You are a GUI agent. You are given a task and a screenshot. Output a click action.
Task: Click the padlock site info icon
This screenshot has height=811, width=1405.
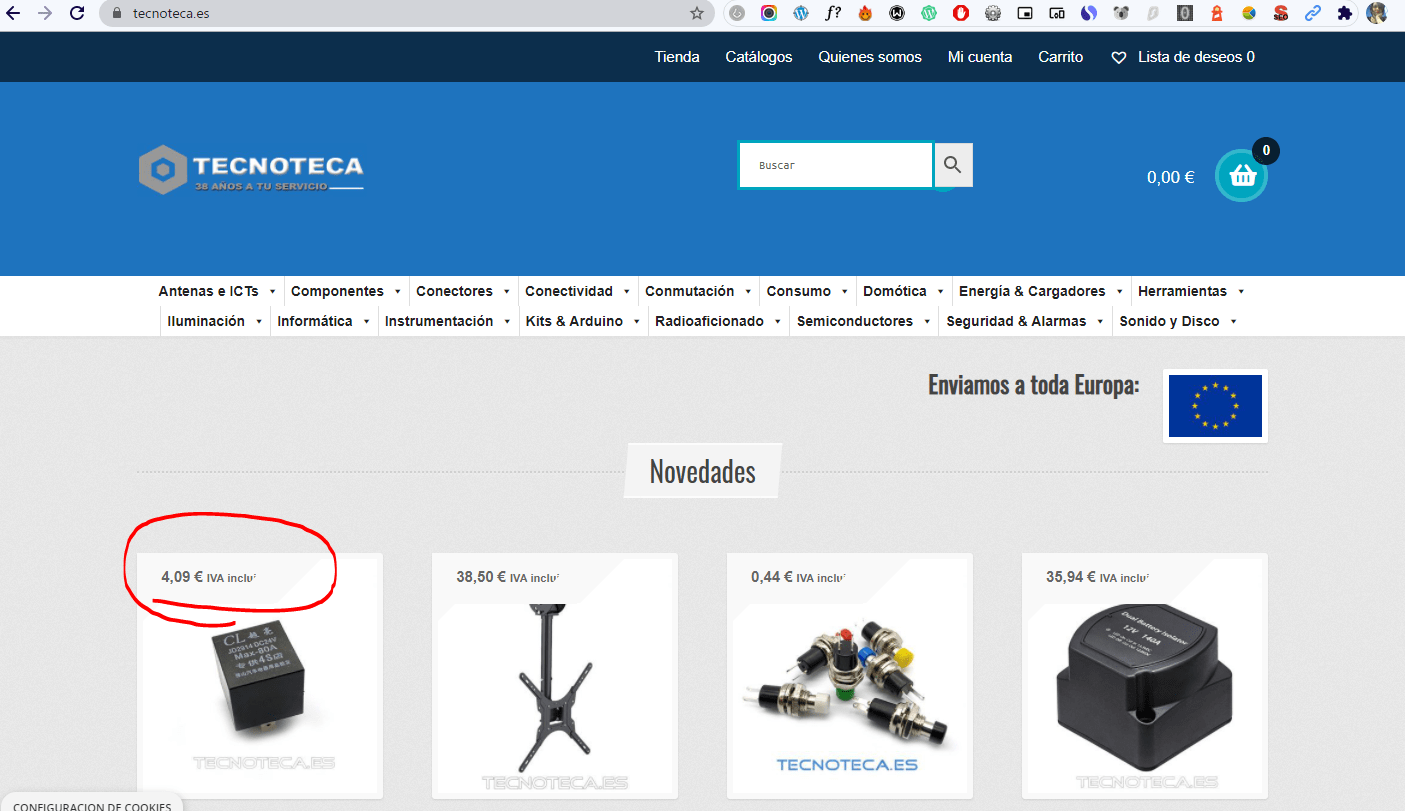tap(116, 14)
